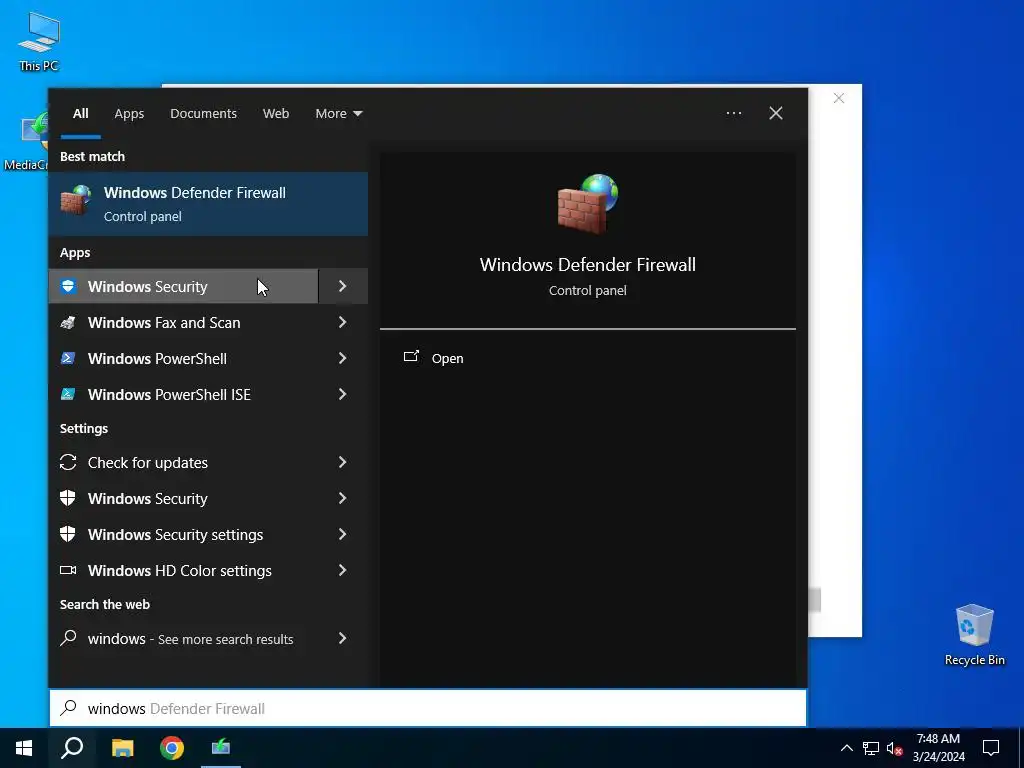Close the search panel with X
The image size is (1024, 768).
[776, 113]
